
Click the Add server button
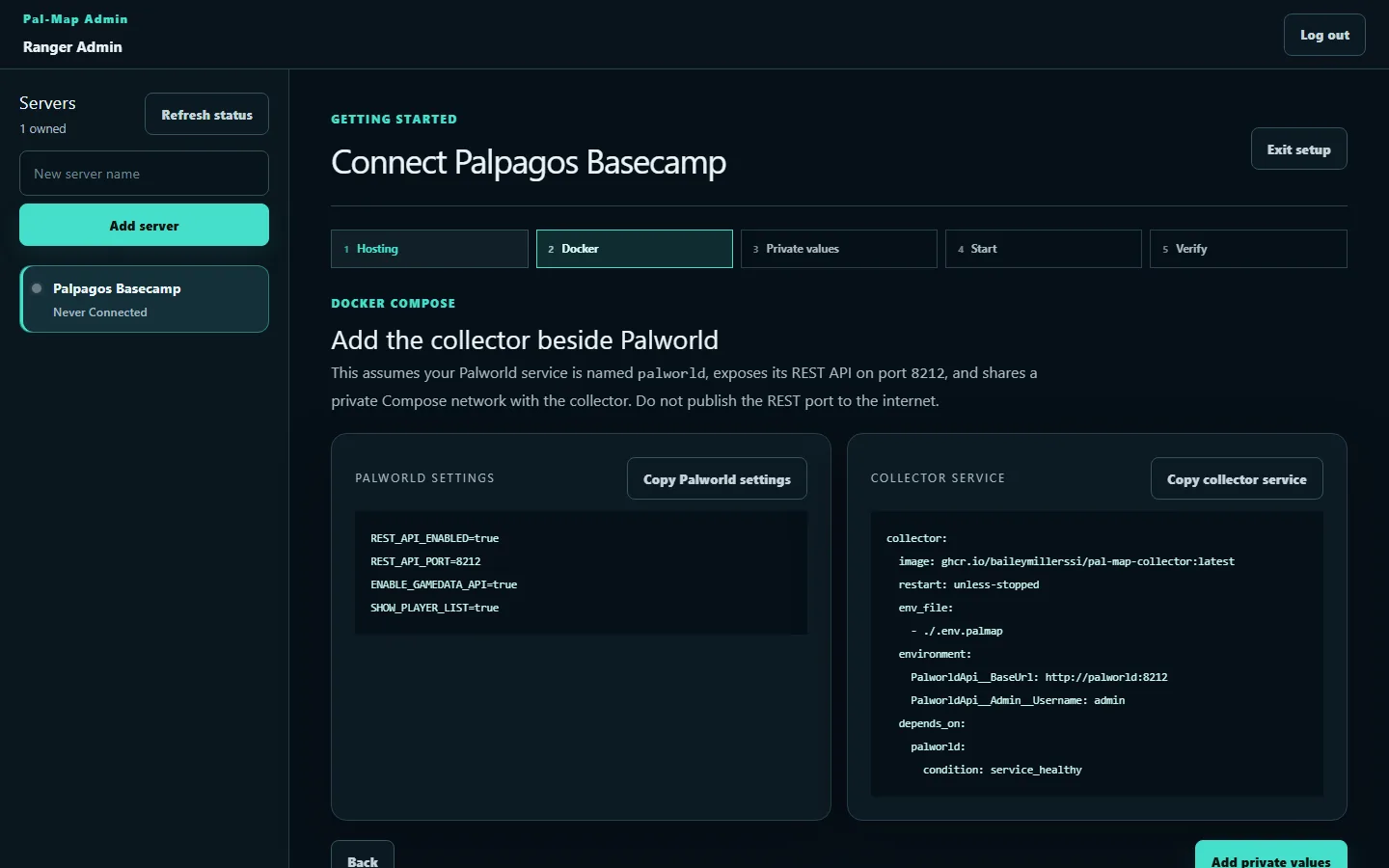(x=144, y=225)
